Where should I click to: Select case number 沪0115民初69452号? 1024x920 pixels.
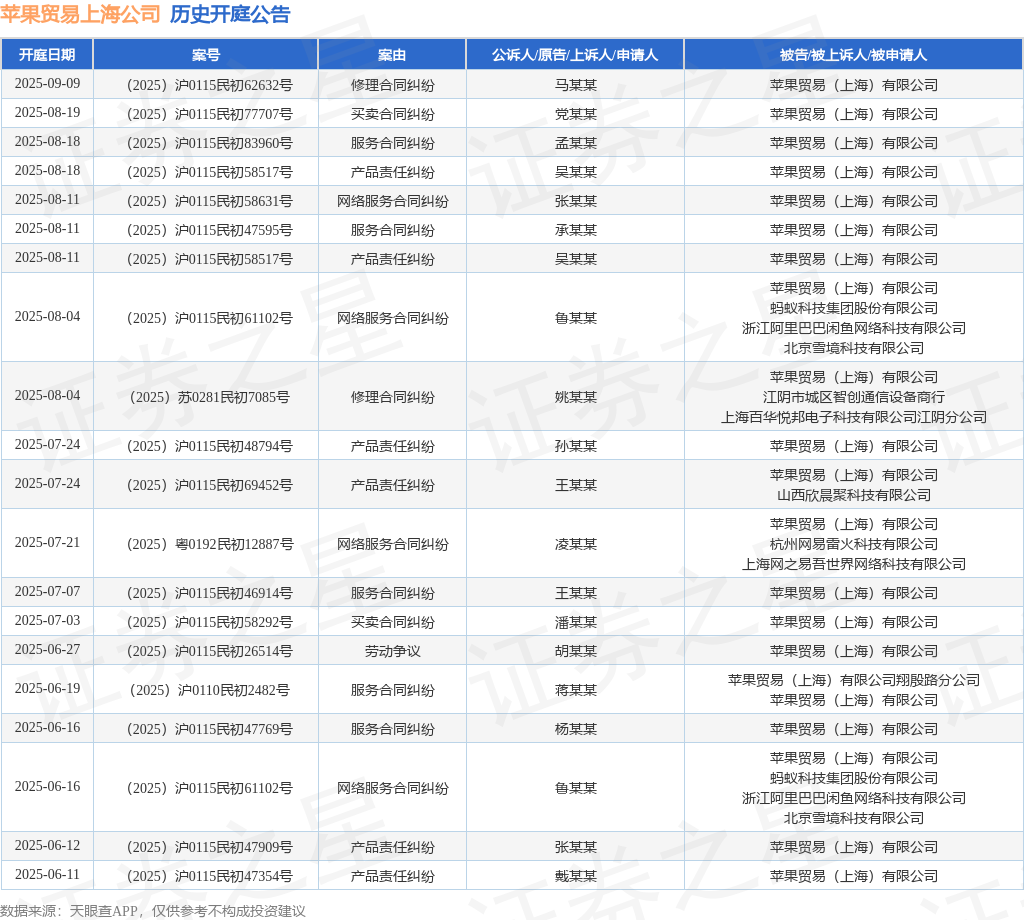tap(209, 485)
